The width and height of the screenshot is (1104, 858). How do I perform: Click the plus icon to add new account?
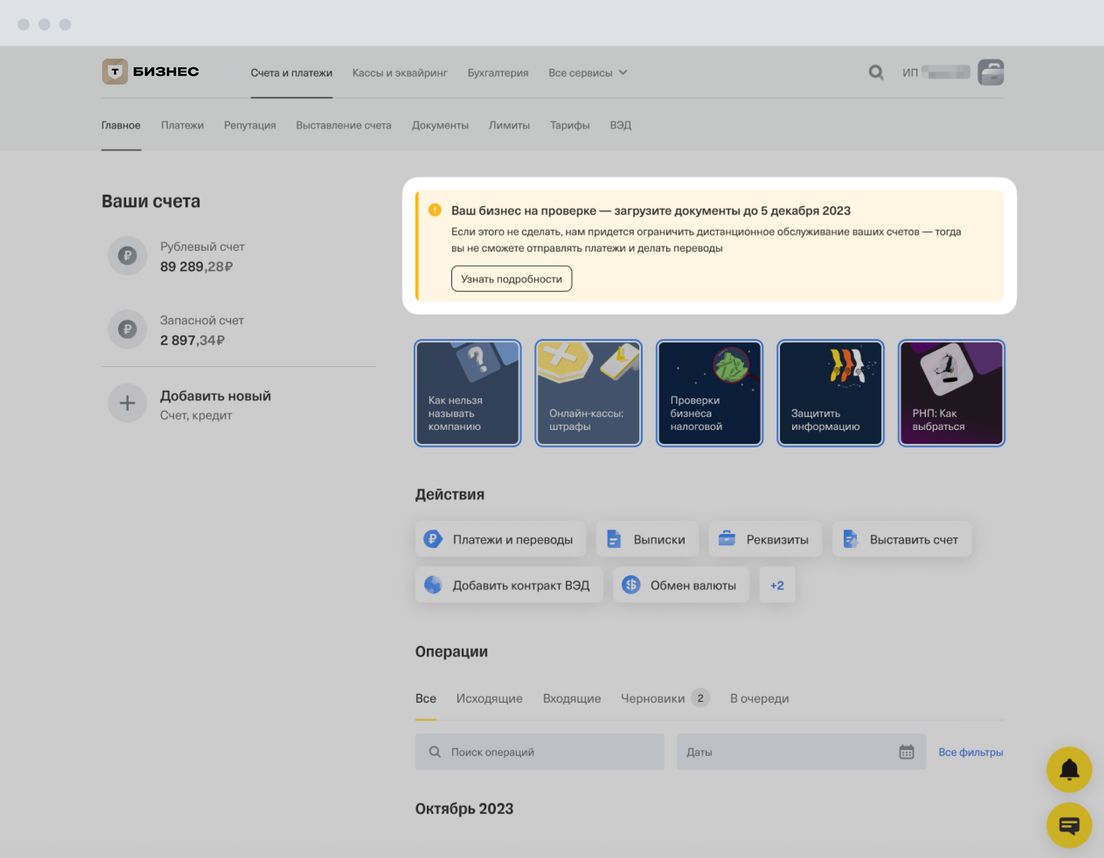(127, 404)
